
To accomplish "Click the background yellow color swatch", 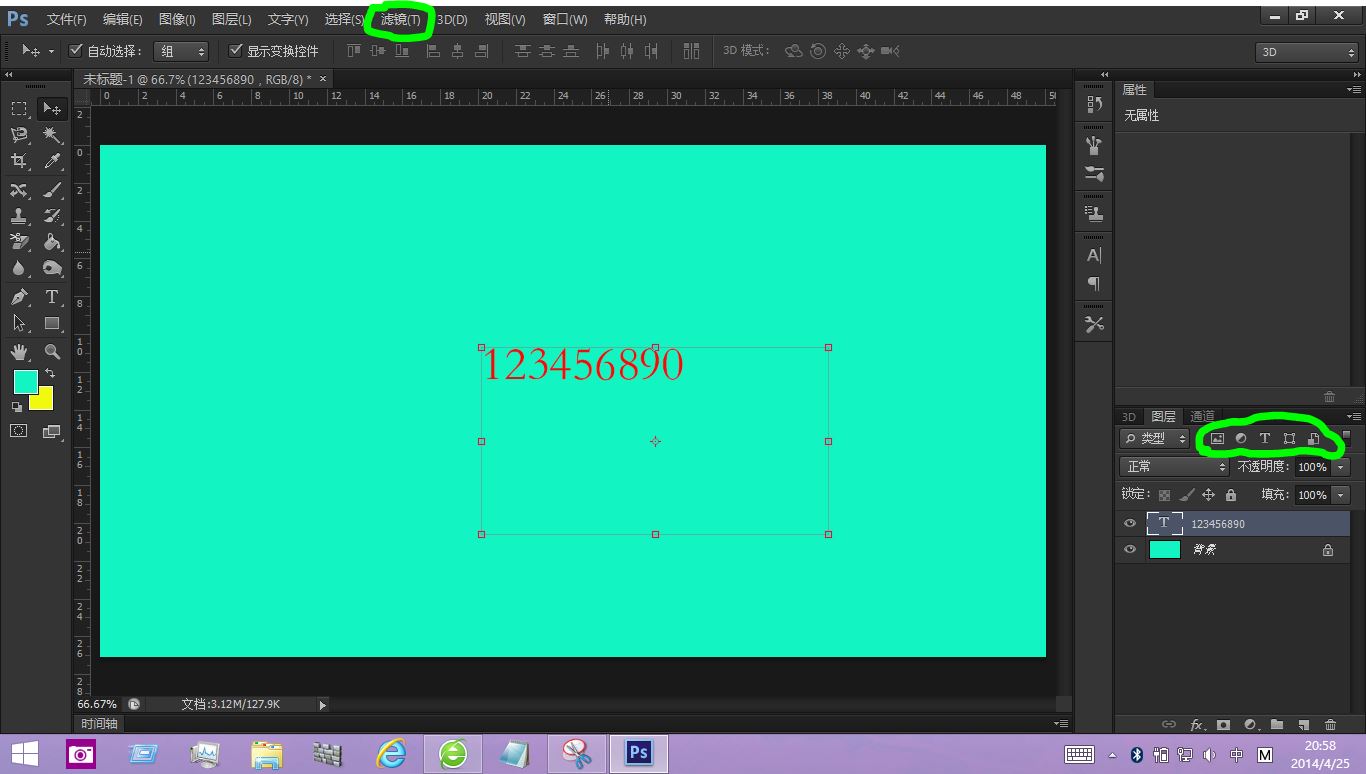I will [x=43, y=399].
